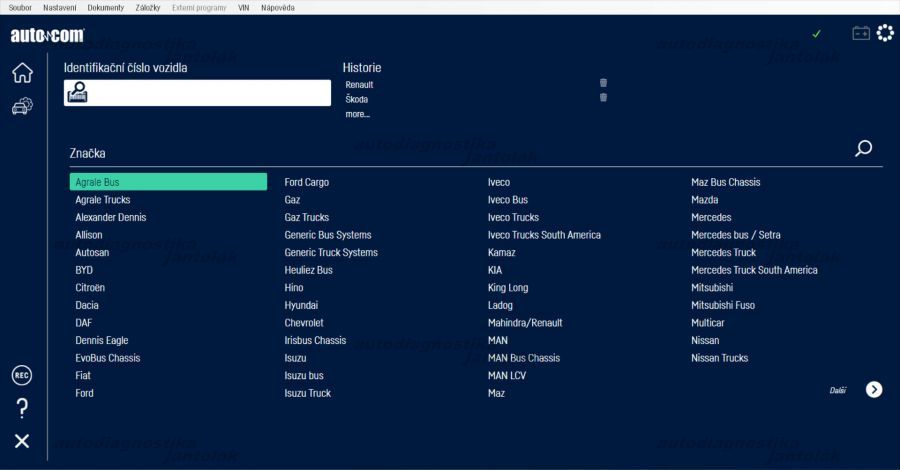900x470 pixels.
Task: Click the autocom logo
Action: [47, 35]
